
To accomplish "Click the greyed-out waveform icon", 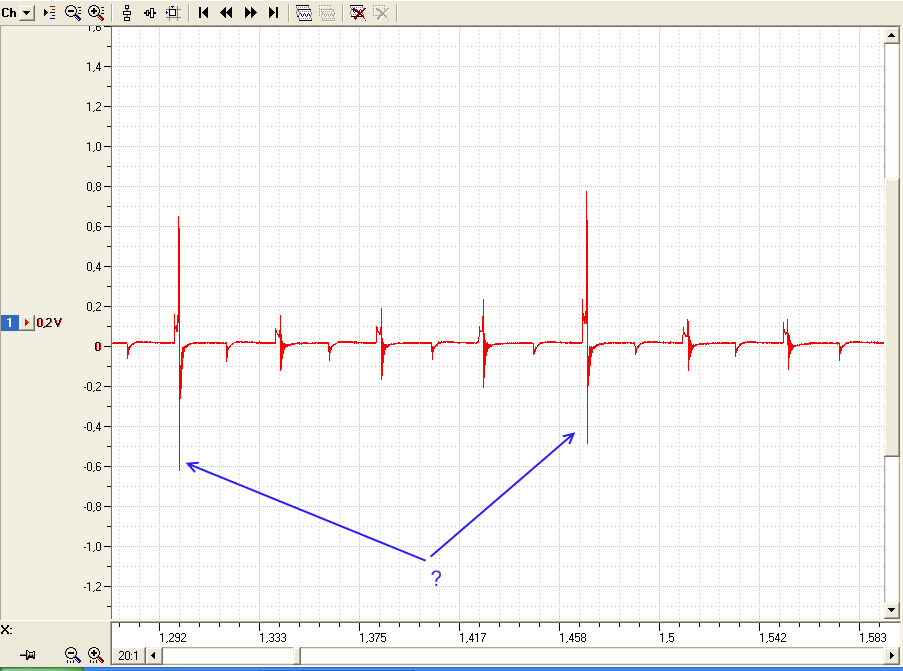I will click(327, 13).
